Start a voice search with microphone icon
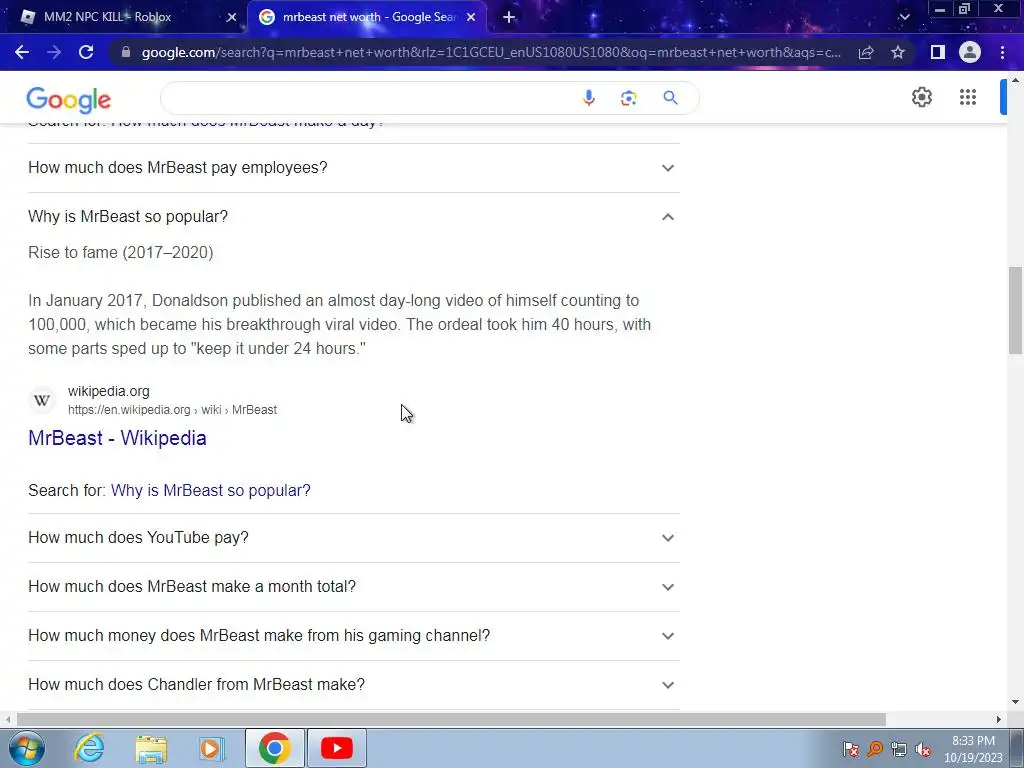This screenshot has width=1024, height=768. coord(588,98)
